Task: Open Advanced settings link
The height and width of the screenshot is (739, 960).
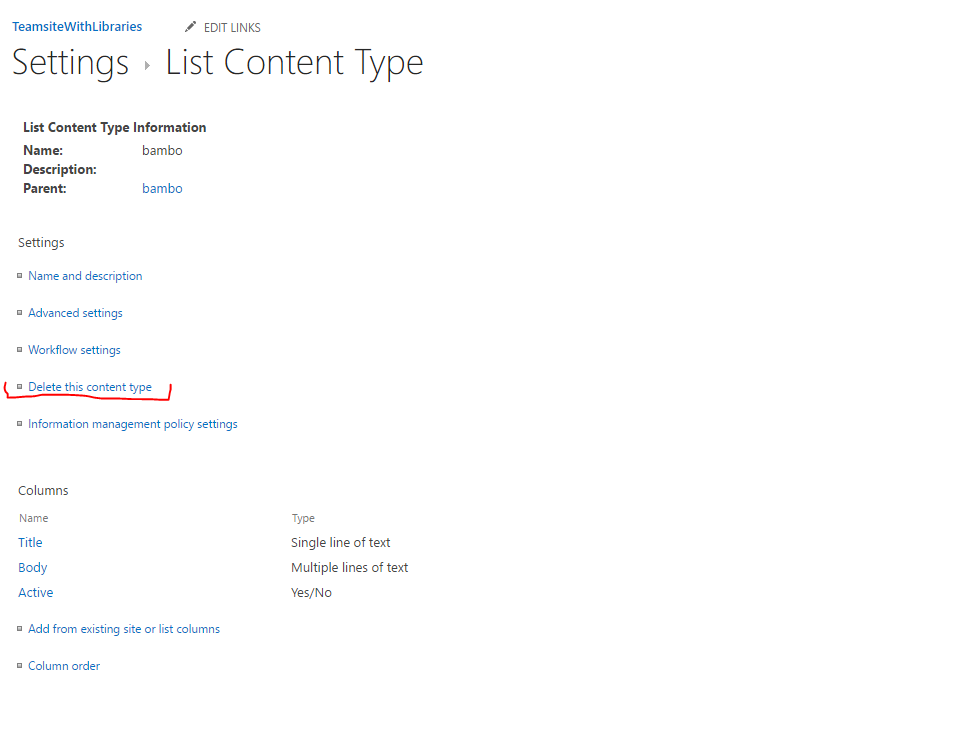Action: pos(75,313)
